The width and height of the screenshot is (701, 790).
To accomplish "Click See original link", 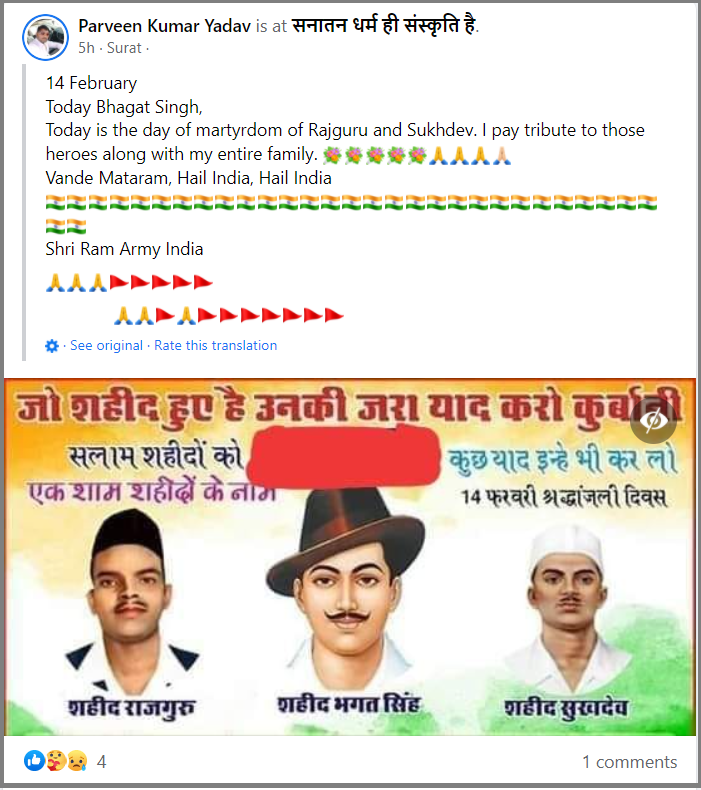I will pos(106,346).
